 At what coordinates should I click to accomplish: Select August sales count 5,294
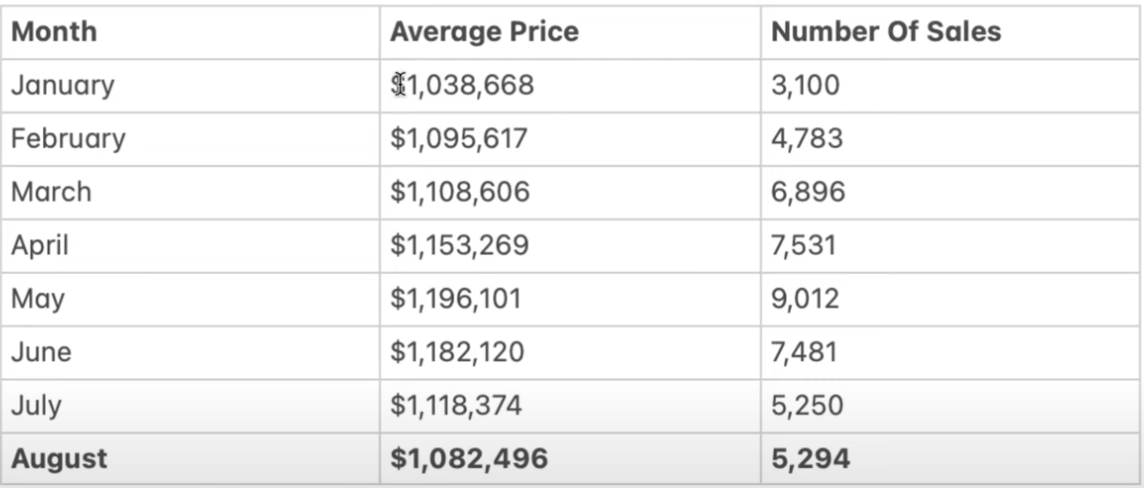tap(811, 458)
